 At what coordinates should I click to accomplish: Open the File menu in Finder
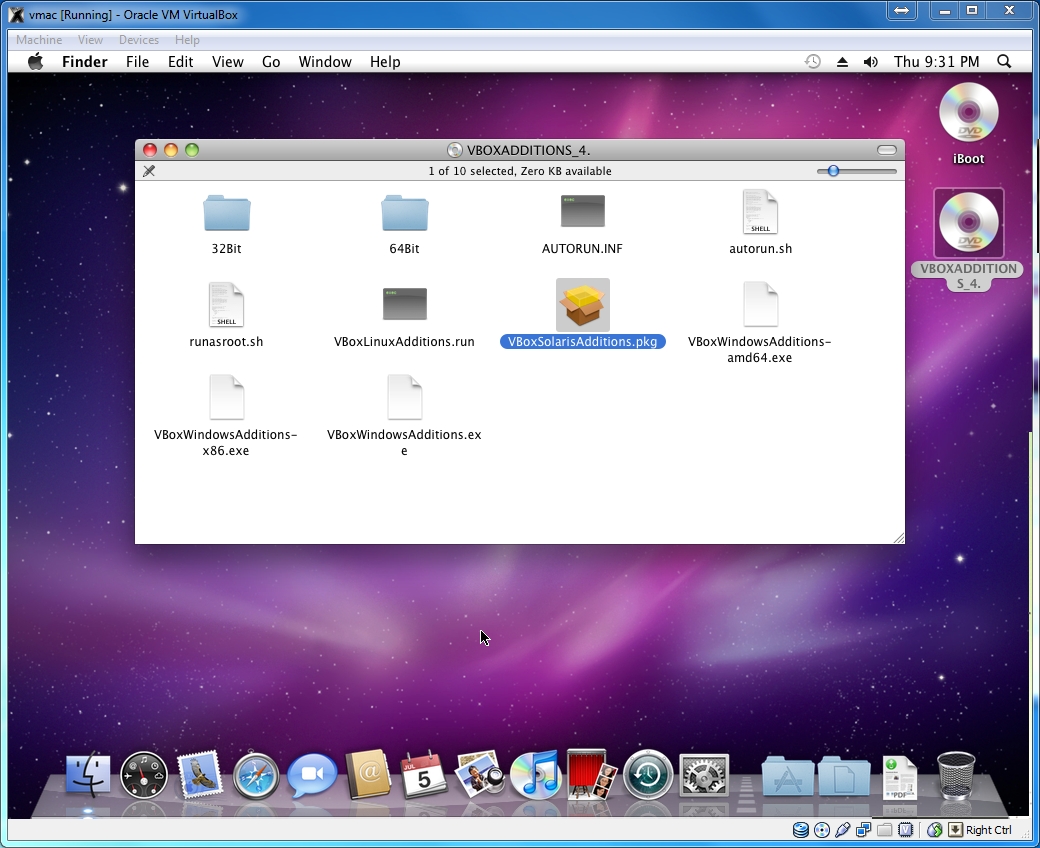pos(137,62)
